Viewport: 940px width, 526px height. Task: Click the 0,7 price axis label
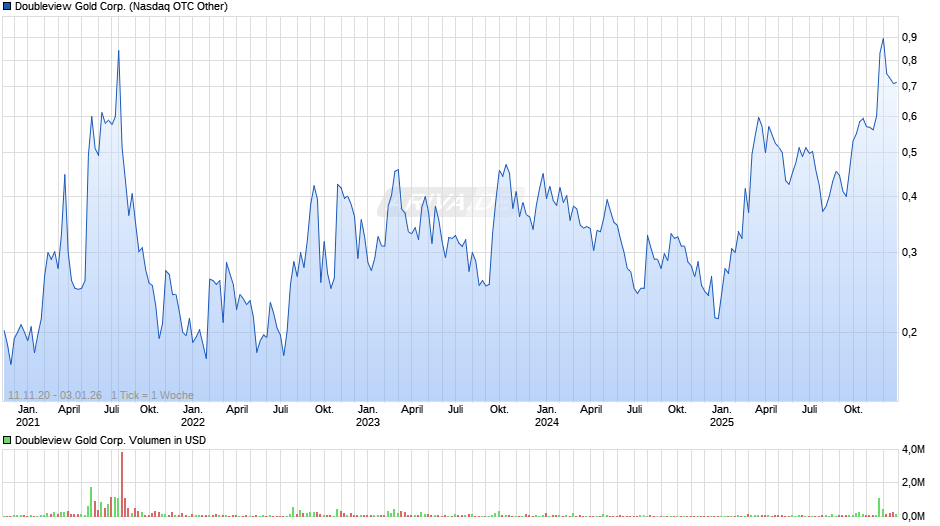tap(909, 86)
